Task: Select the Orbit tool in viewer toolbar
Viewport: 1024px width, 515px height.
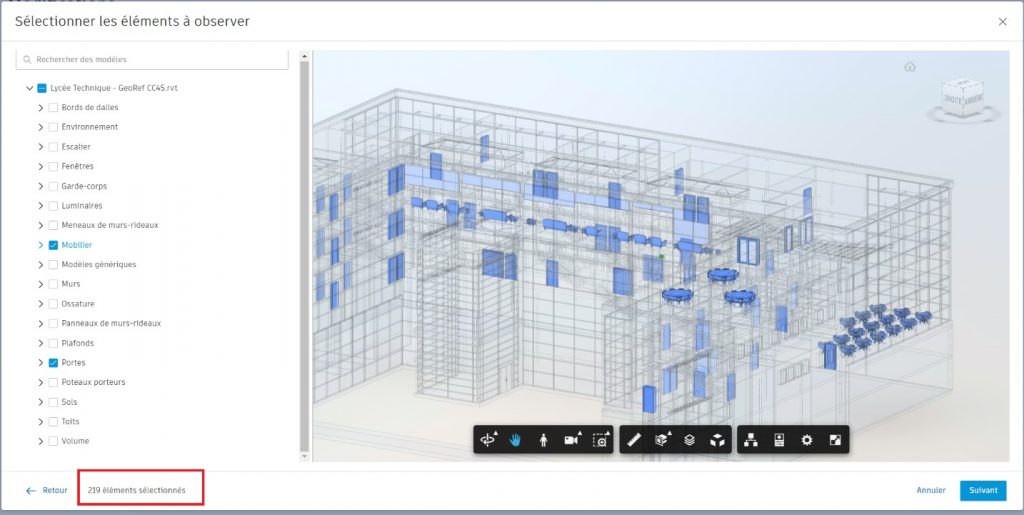Action: [489, 440]
